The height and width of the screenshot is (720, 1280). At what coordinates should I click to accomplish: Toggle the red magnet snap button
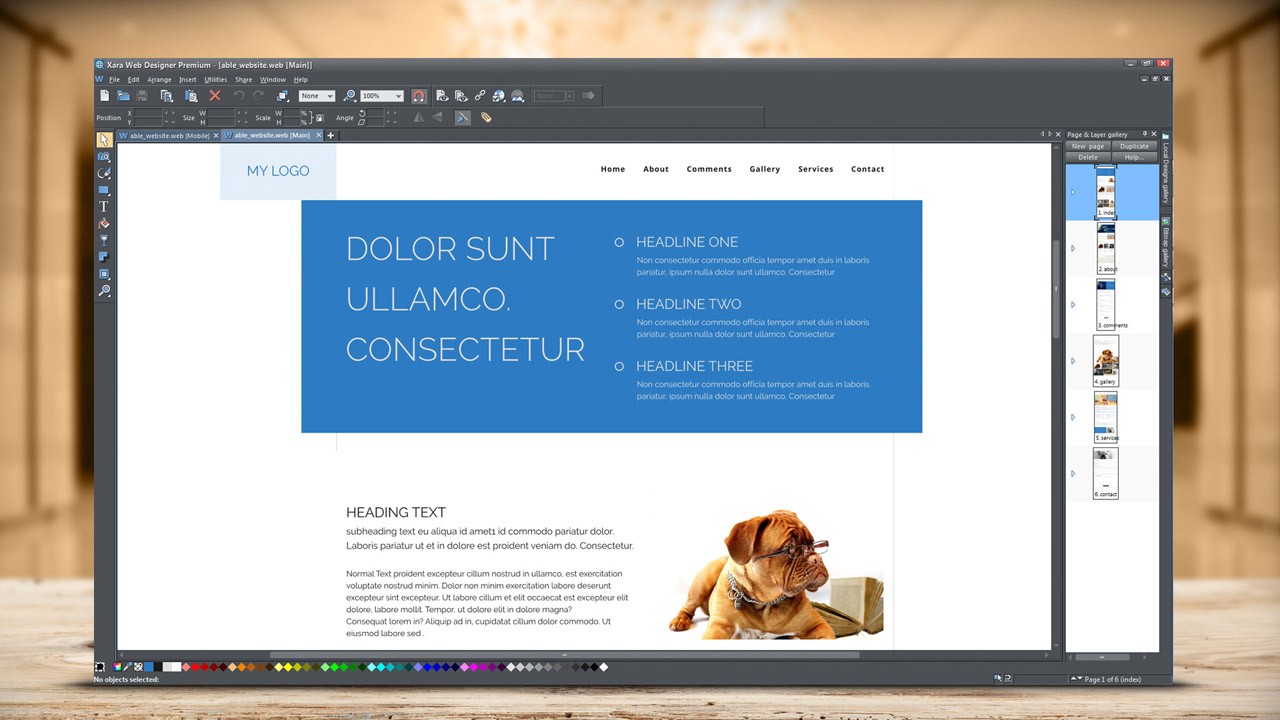click(x=418, y=96)
